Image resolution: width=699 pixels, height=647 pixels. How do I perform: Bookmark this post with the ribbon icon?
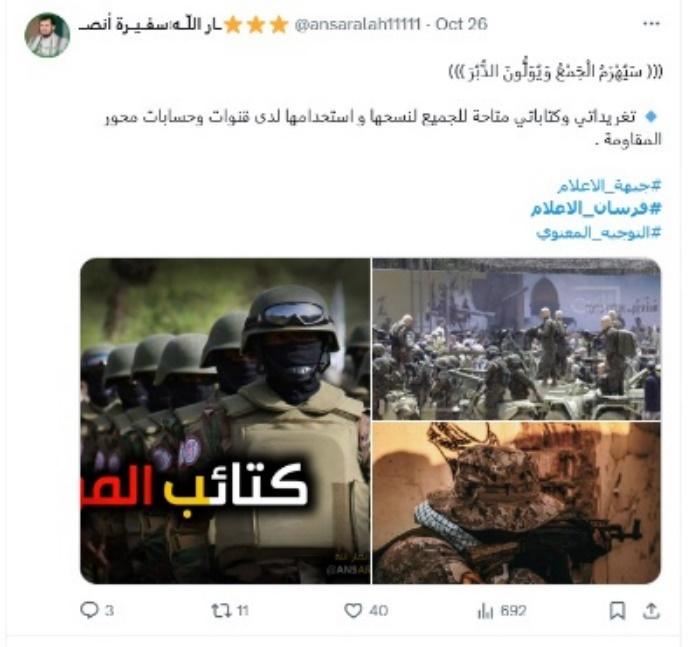(x=617, y=610)
